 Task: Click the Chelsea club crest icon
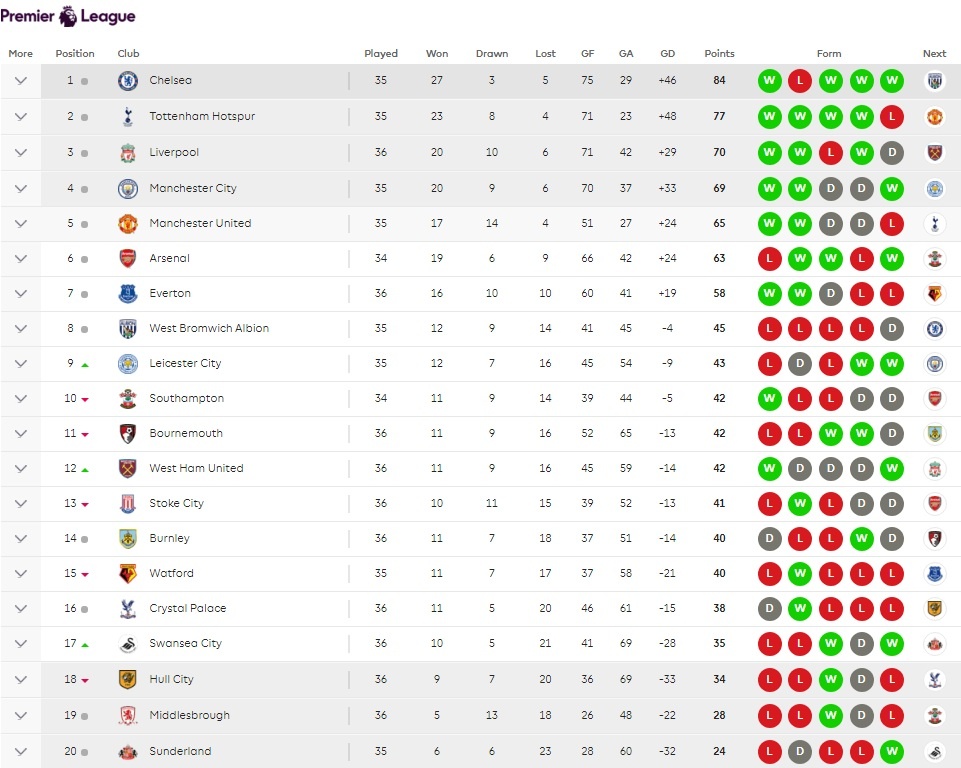[x=127, y=81]
